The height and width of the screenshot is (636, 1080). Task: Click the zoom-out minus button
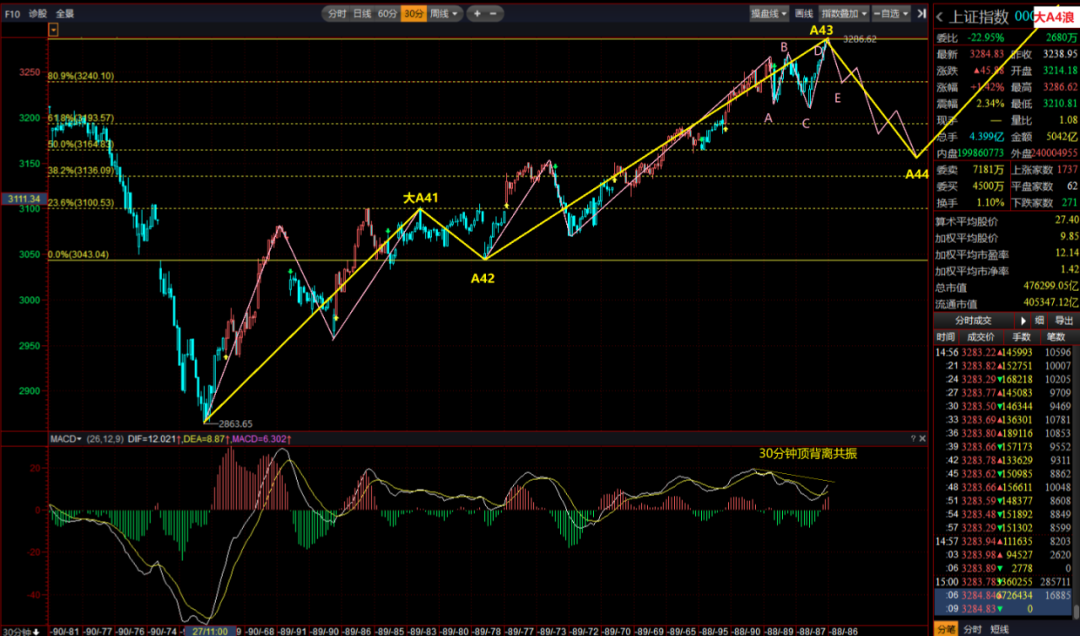[492, 14]
